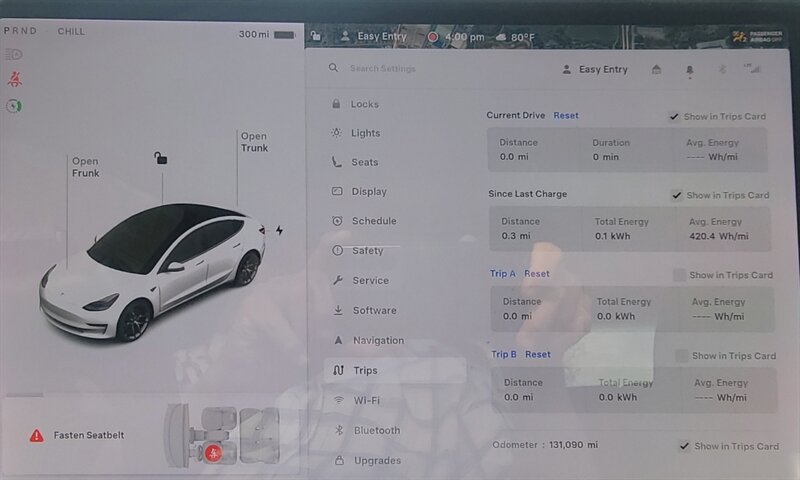This screenshot has width=800, height=480.
Task: Select Easy Entry profile in top status bar
Action: 373,36
